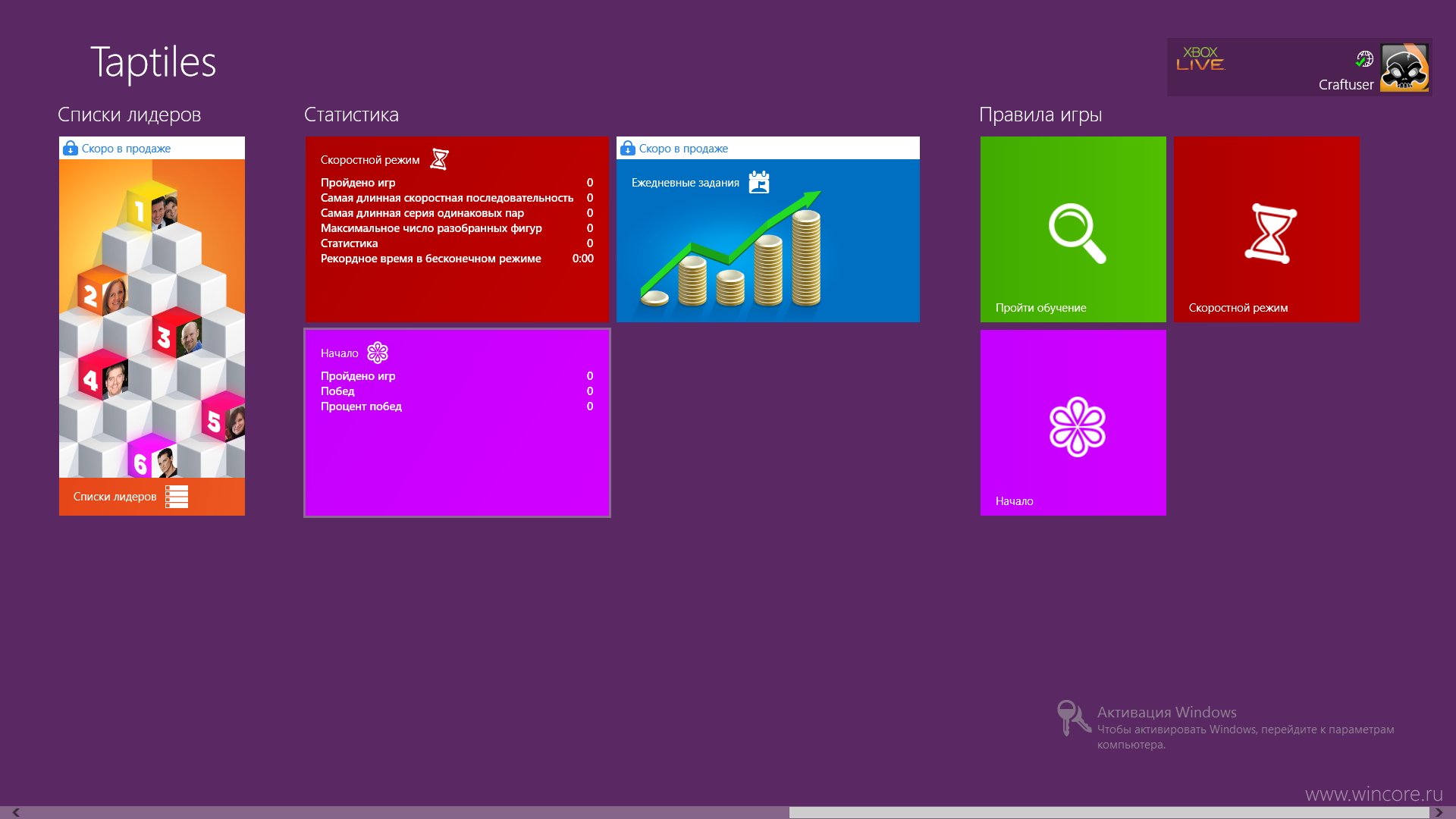Click the Craftuser profile name
1456x819 pixels.
pos(1346,84)
